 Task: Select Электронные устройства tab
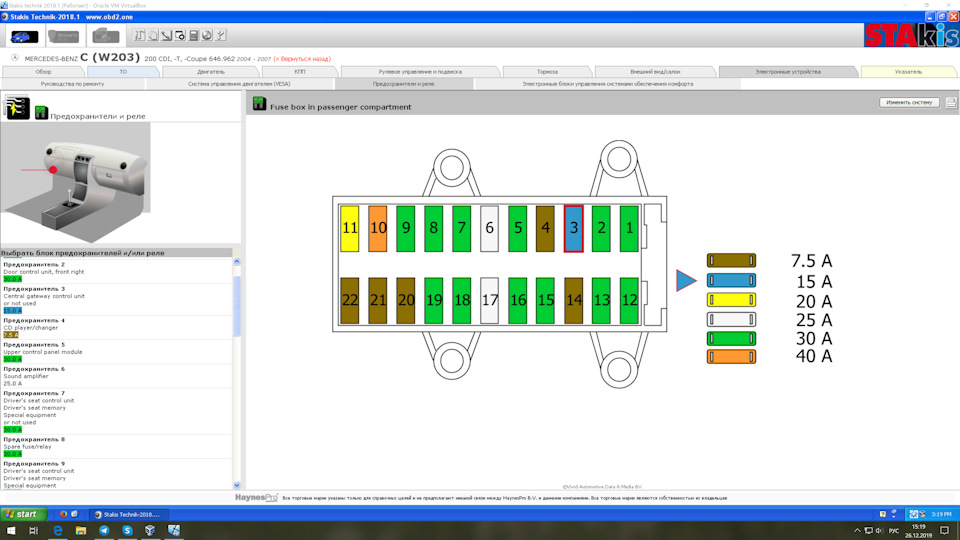[x=788, y=72]
